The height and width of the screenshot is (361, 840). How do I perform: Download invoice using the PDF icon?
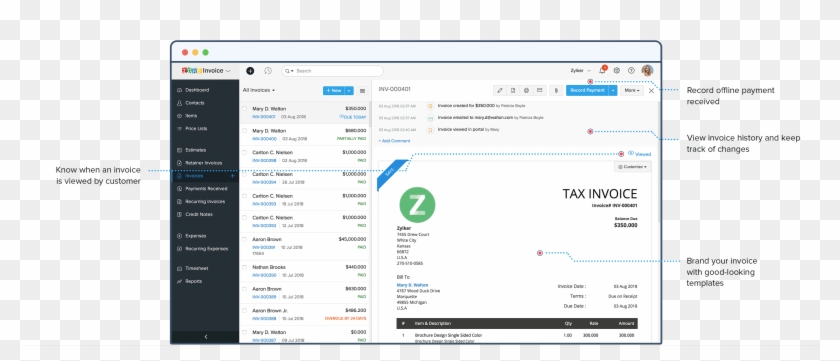513,91
